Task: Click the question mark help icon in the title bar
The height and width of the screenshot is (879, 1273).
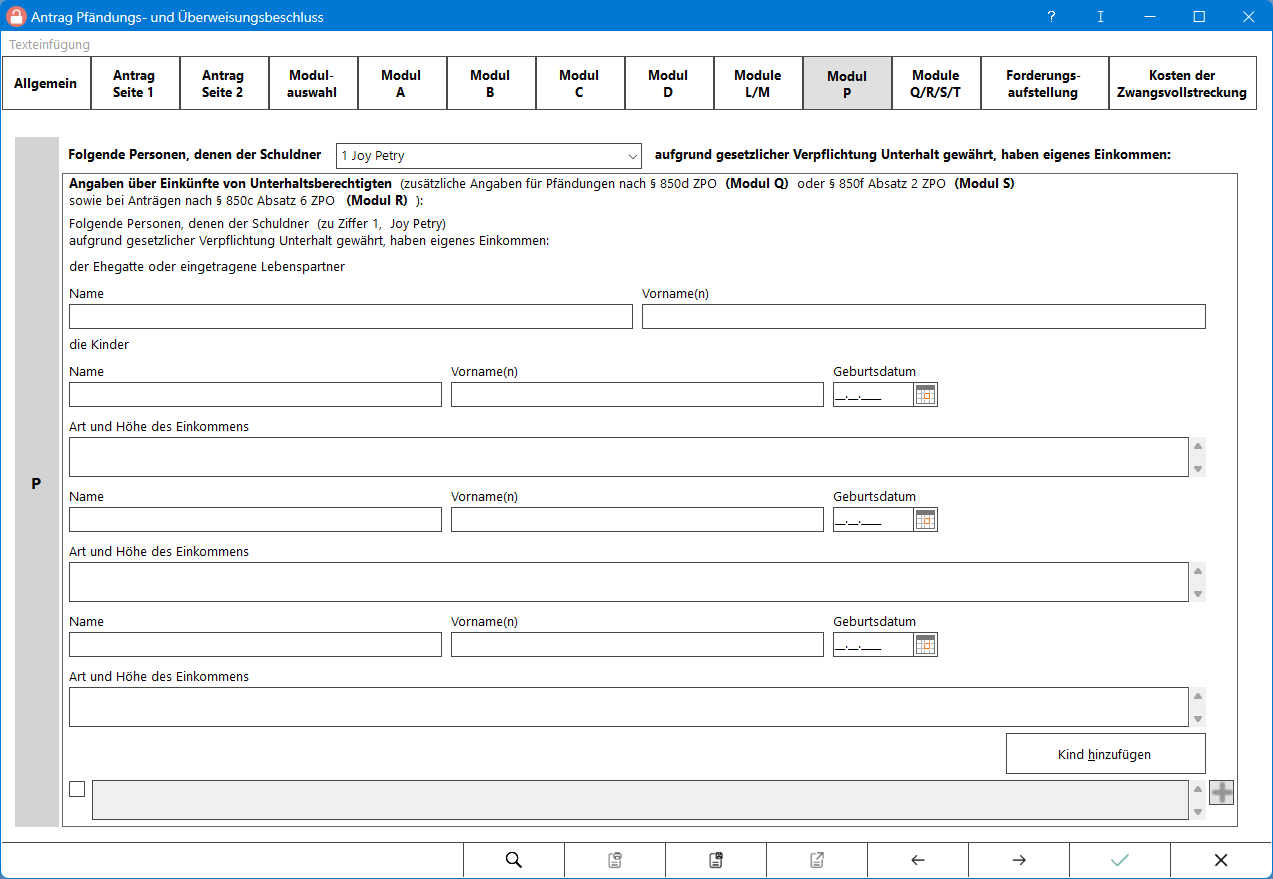Action: [x=1051, y=17]
